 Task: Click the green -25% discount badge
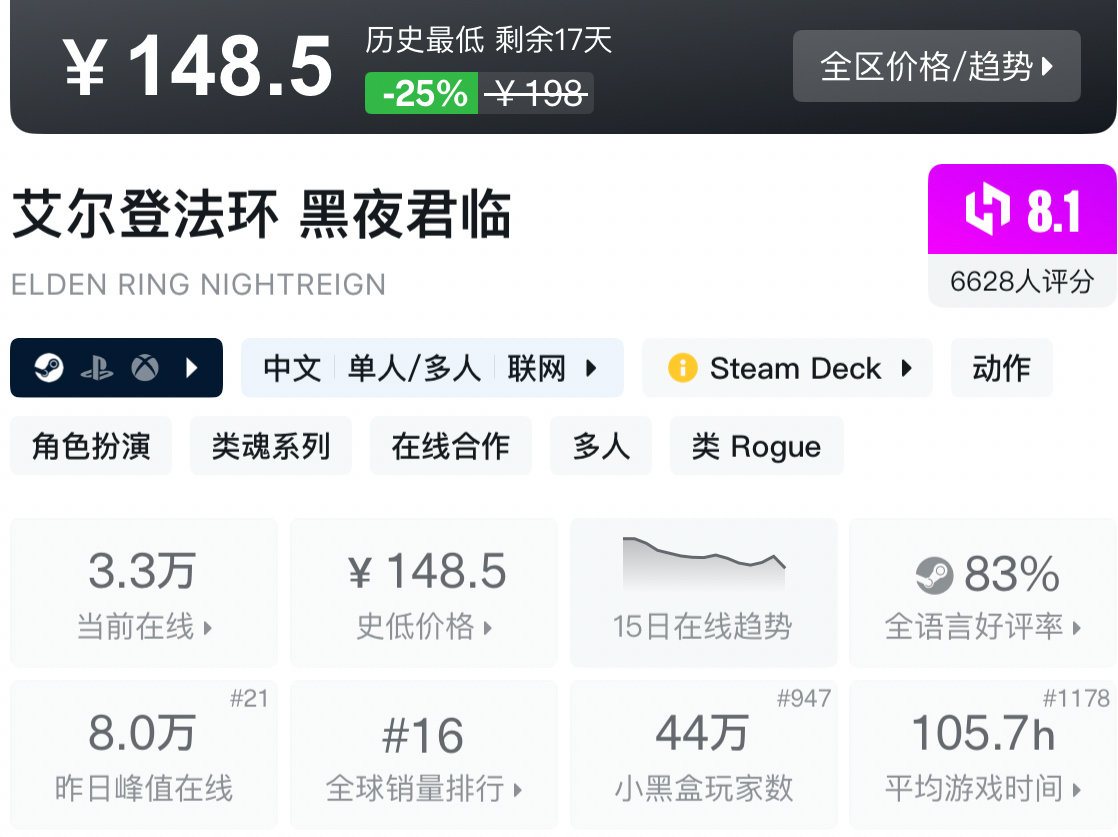(422, 94)
